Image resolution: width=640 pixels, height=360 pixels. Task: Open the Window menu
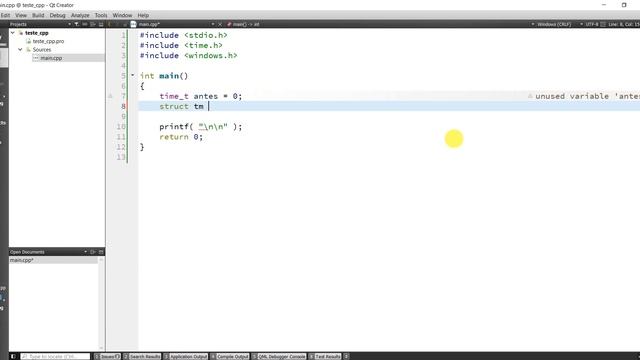pyautogui.click(x=122, y=15)
